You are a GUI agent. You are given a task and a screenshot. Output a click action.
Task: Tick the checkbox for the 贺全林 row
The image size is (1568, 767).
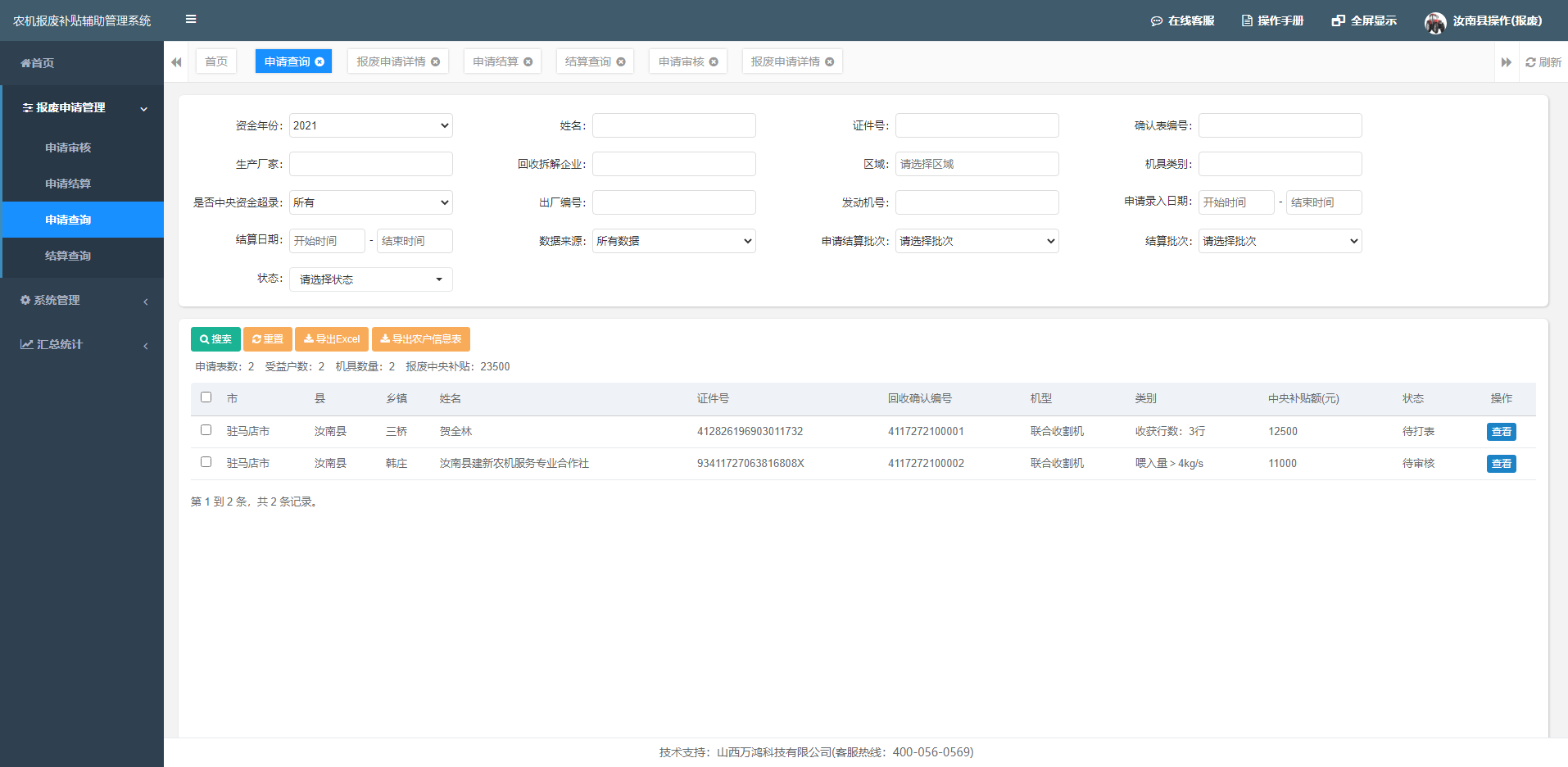tap(206, 430)
